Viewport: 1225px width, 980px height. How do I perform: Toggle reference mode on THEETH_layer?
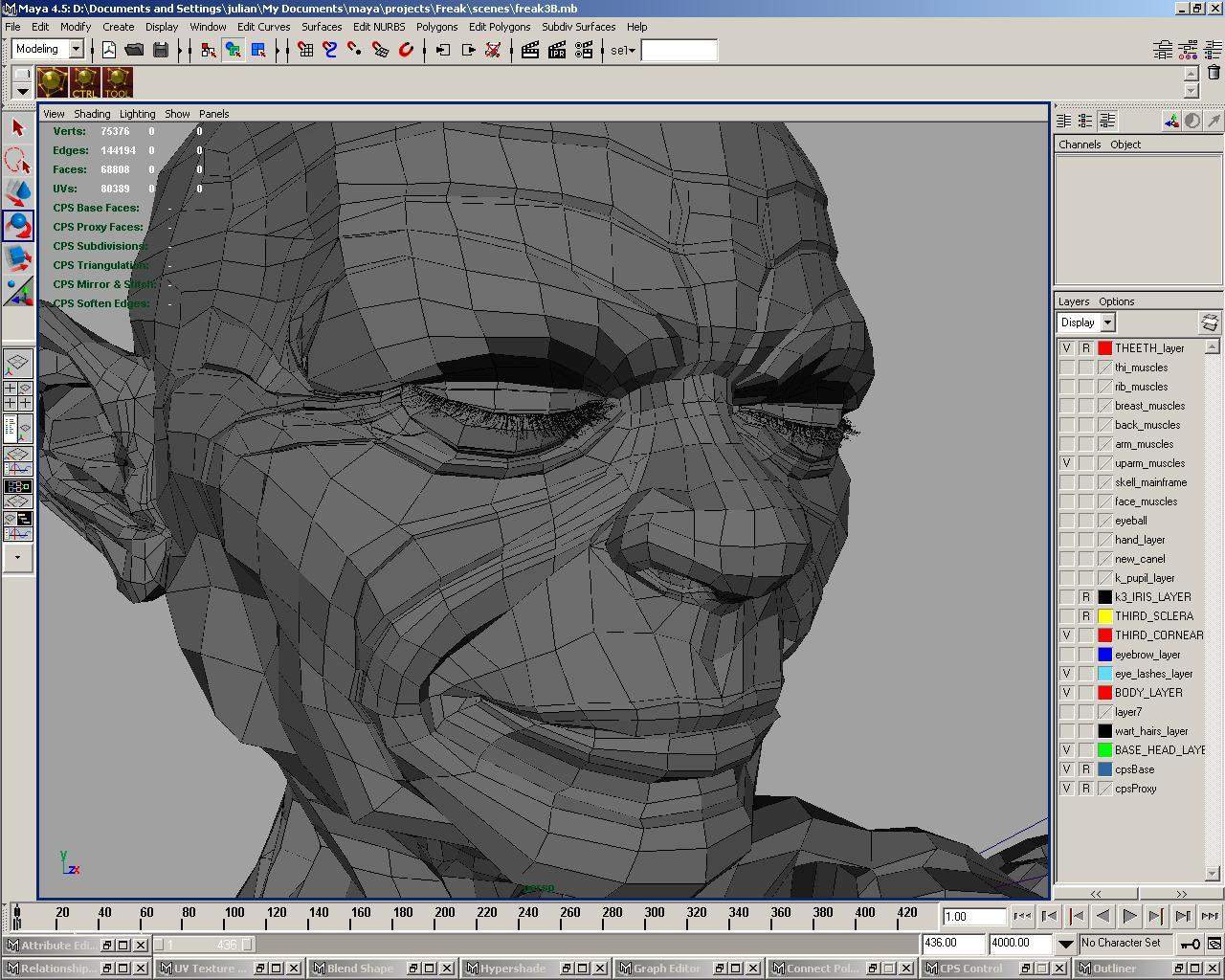[1085, 348]
